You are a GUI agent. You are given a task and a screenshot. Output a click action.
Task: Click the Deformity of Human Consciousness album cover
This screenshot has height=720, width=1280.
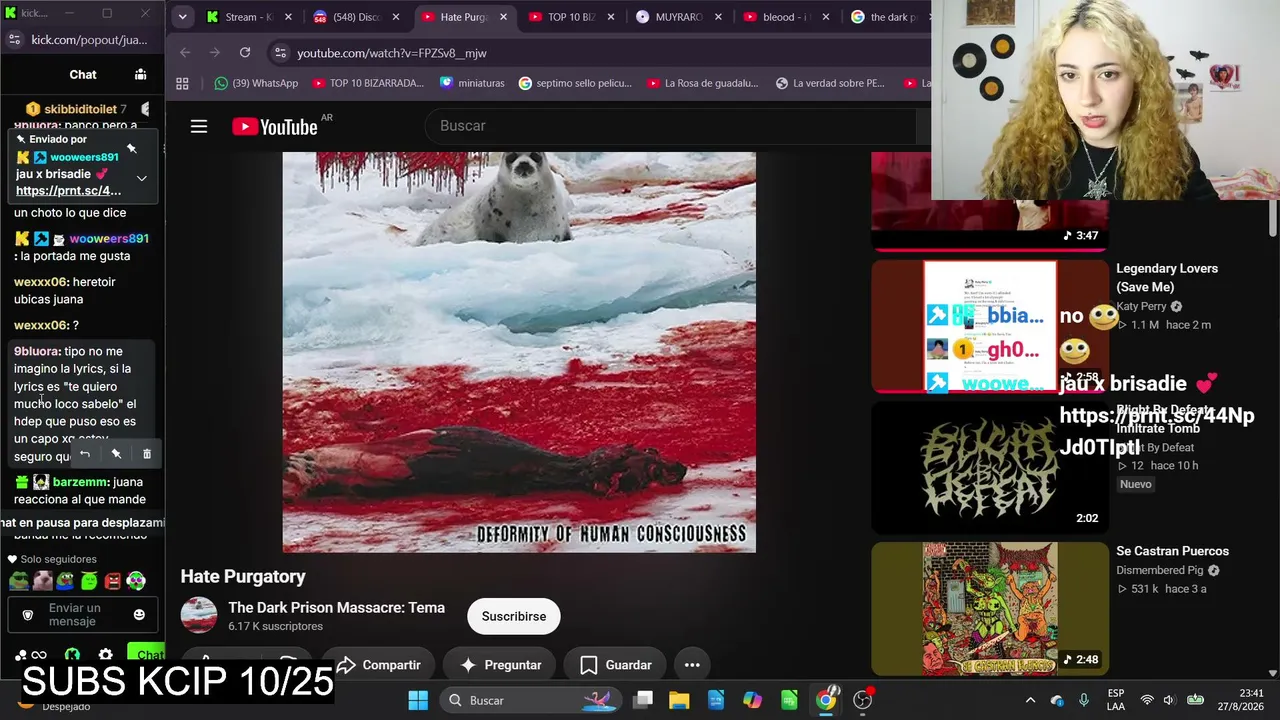519,352
